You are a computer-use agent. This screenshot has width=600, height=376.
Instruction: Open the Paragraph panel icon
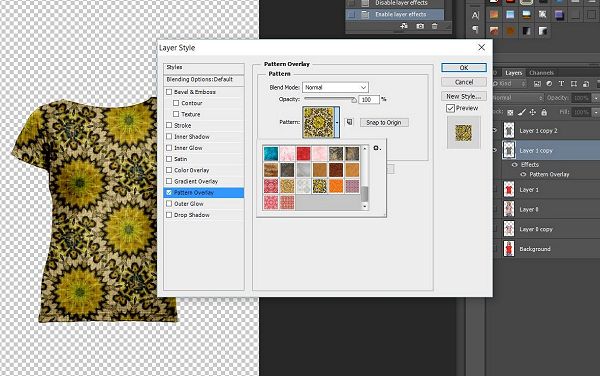coord(475,29)
